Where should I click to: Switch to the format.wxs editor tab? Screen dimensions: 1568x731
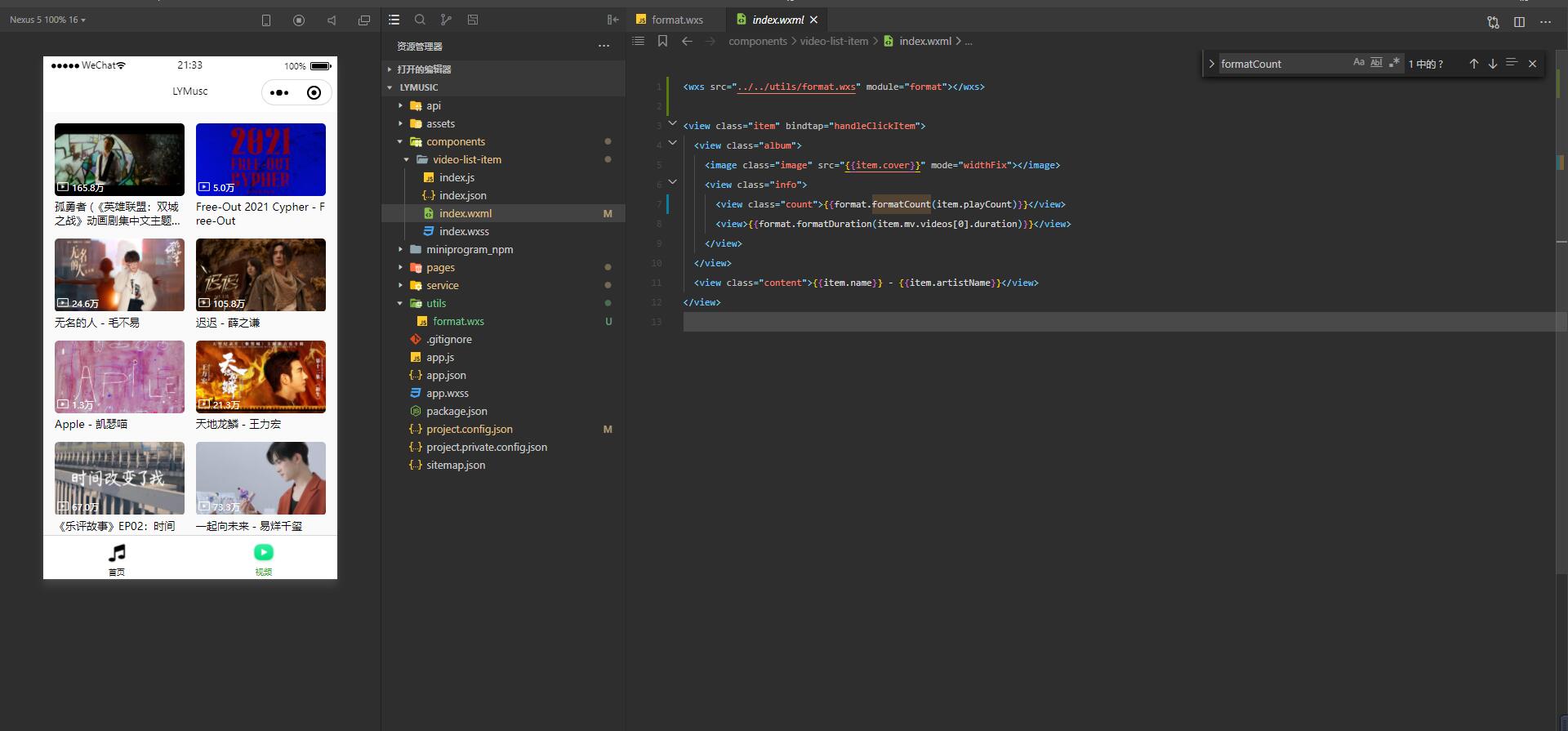coord(676,20)
